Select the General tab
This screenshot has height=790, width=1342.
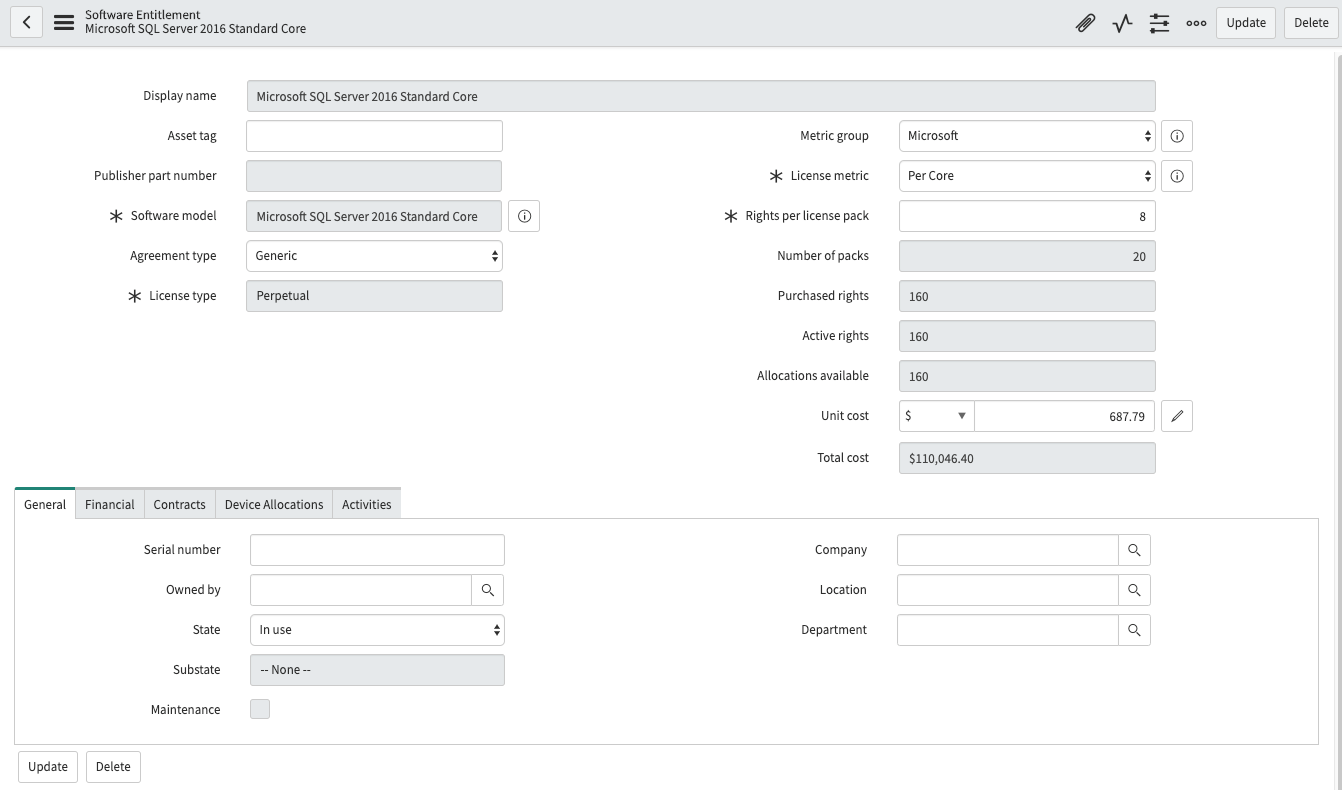[x=45, y=504]
